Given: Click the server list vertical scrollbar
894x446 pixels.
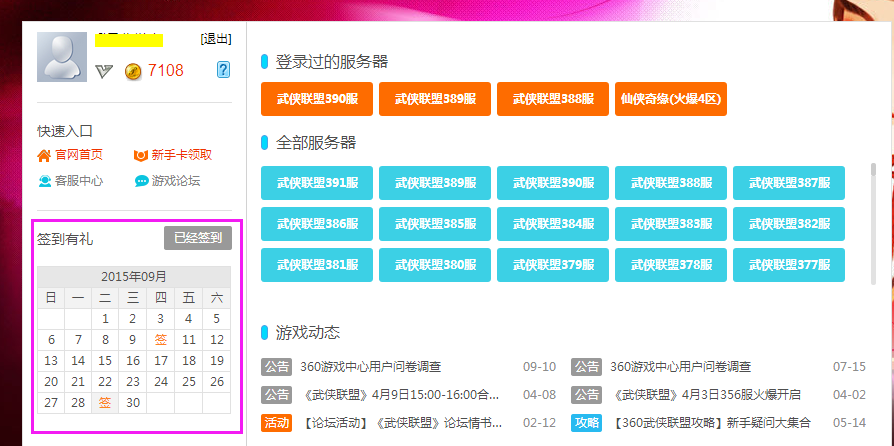Looking at the screenshot, I should tap(873, 170).
